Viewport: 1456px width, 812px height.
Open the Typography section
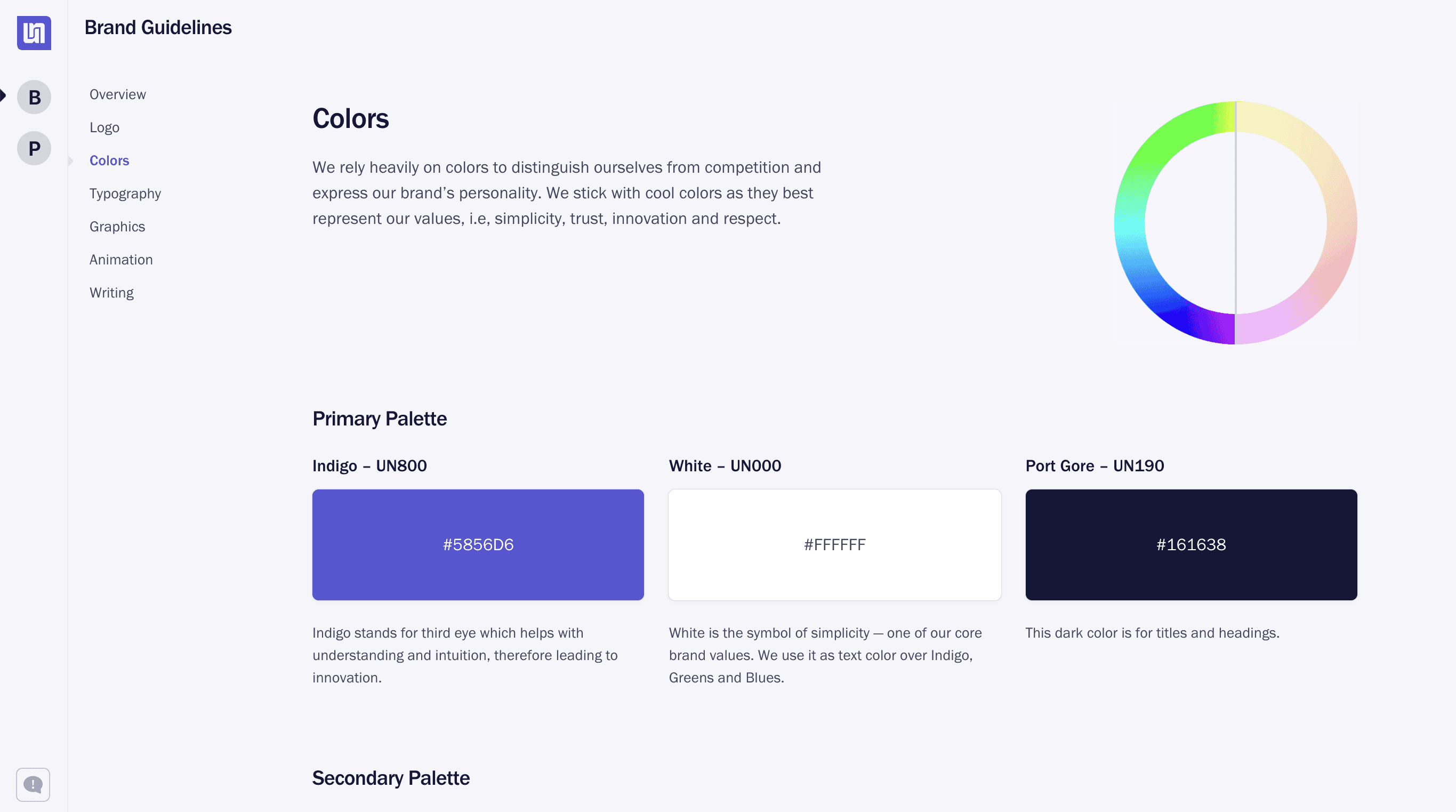pos(125,193)
